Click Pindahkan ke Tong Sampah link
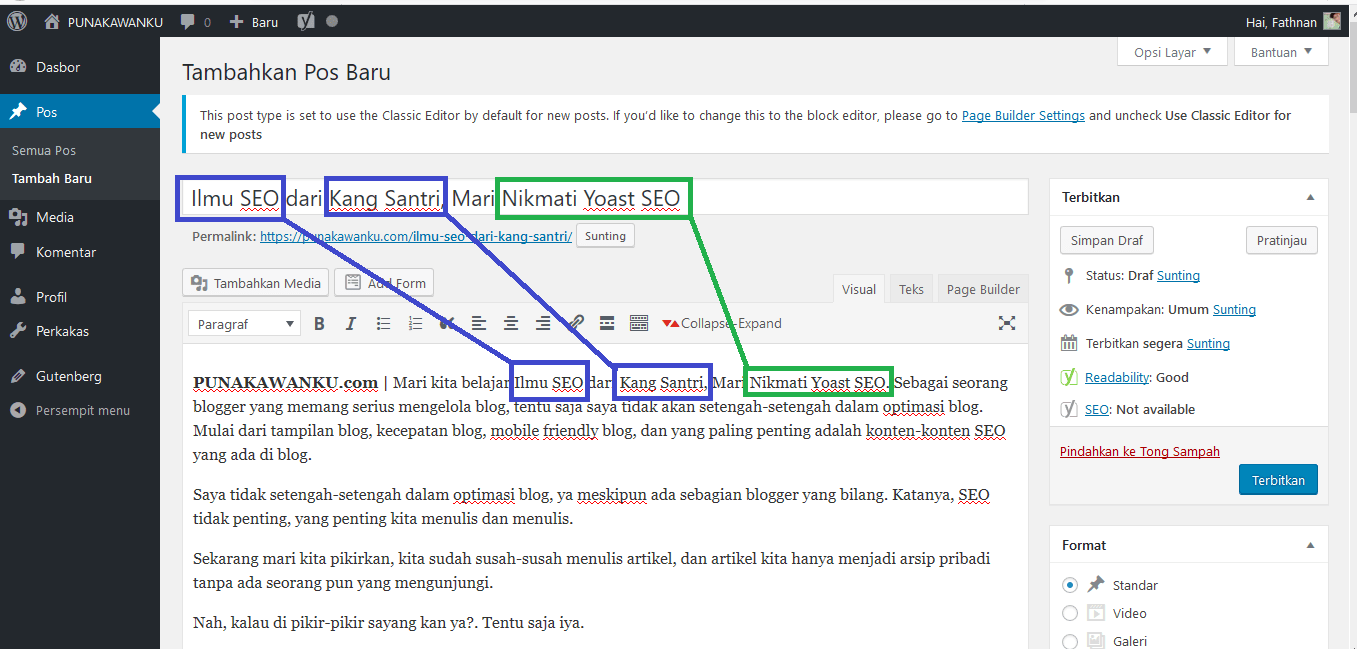1357x649 pixels. tap(1139, 451)
